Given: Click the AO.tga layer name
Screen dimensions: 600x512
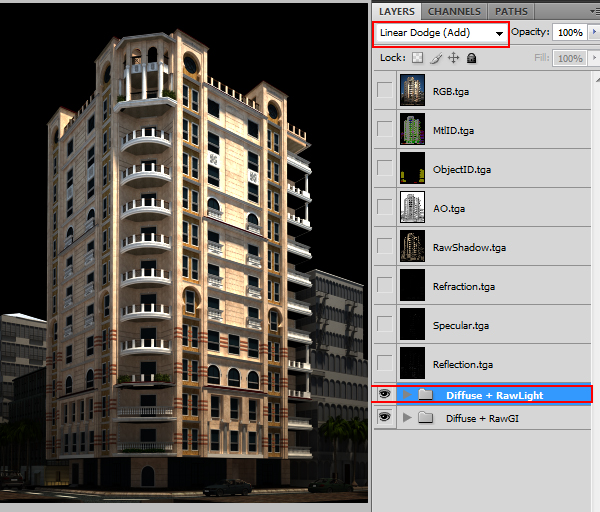Looking at the screenshot, I should [x=449, y=209].
